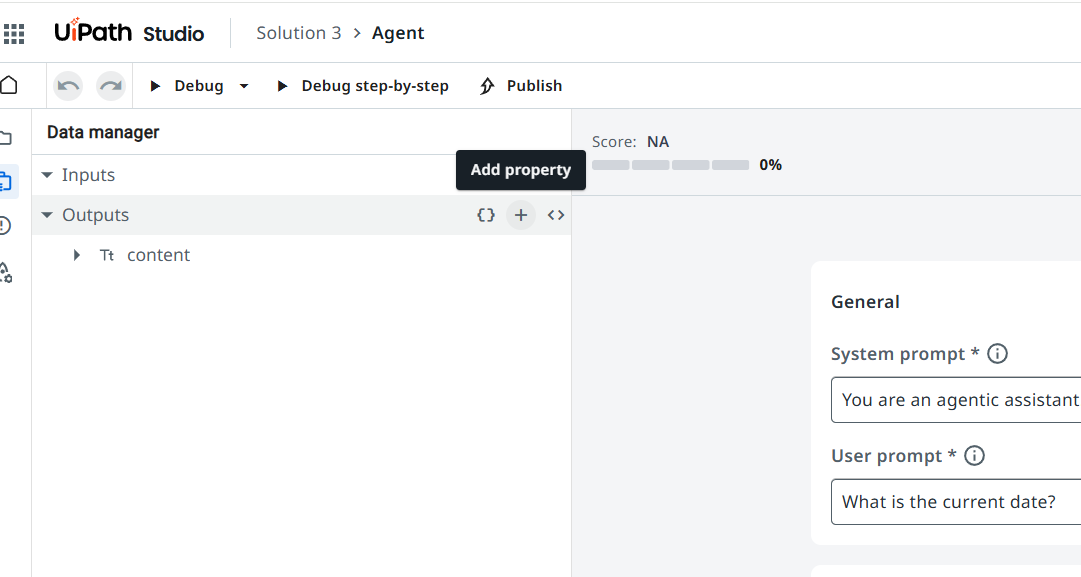Click Add property plus icon in Outputs
The width and height of the screenshot is (1081, 577).
tap(521, 215)
